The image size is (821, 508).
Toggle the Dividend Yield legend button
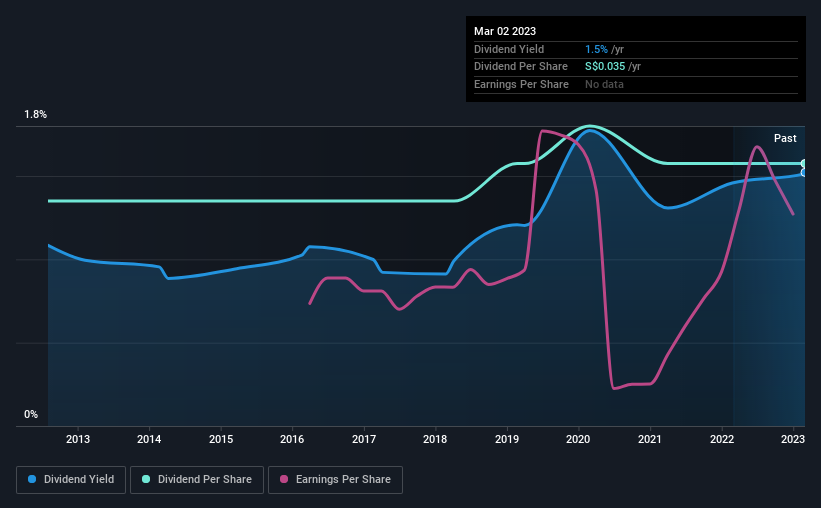[71, 480]
